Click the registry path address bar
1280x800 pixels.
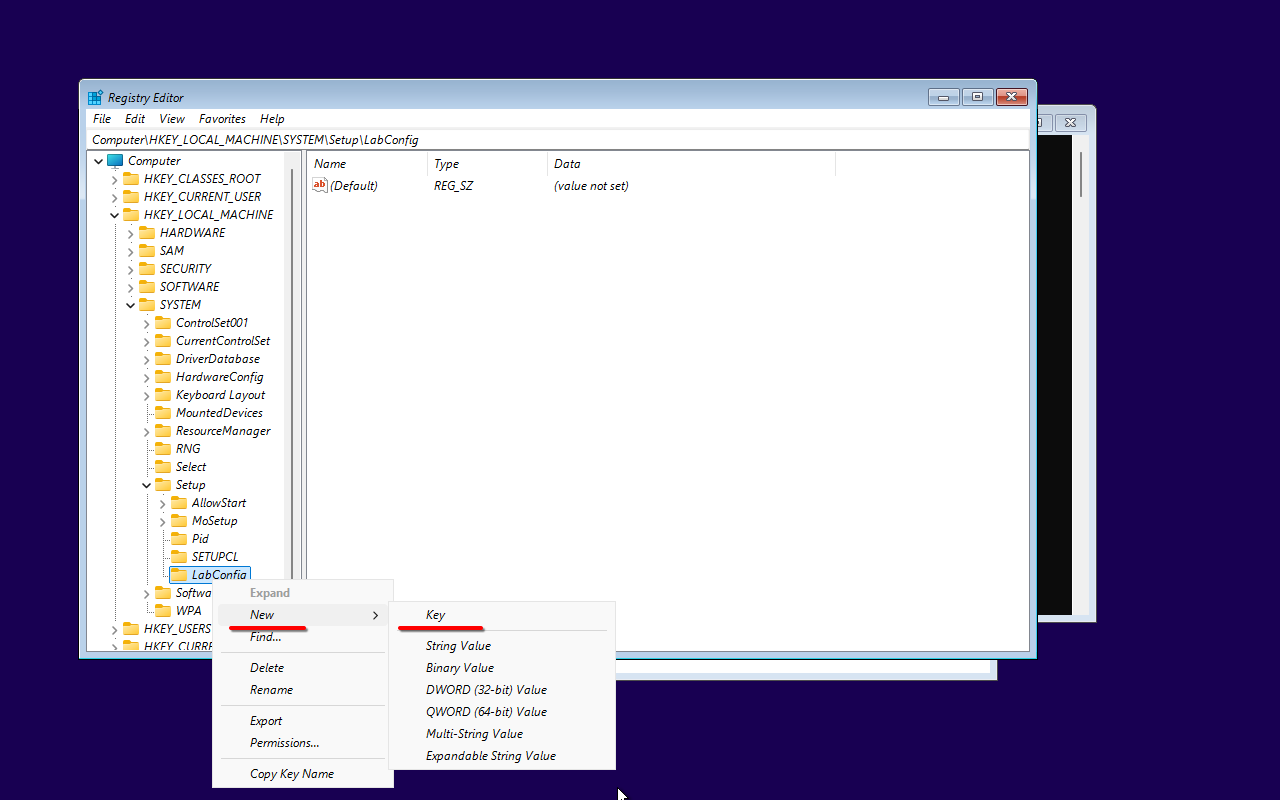[558, 140]
